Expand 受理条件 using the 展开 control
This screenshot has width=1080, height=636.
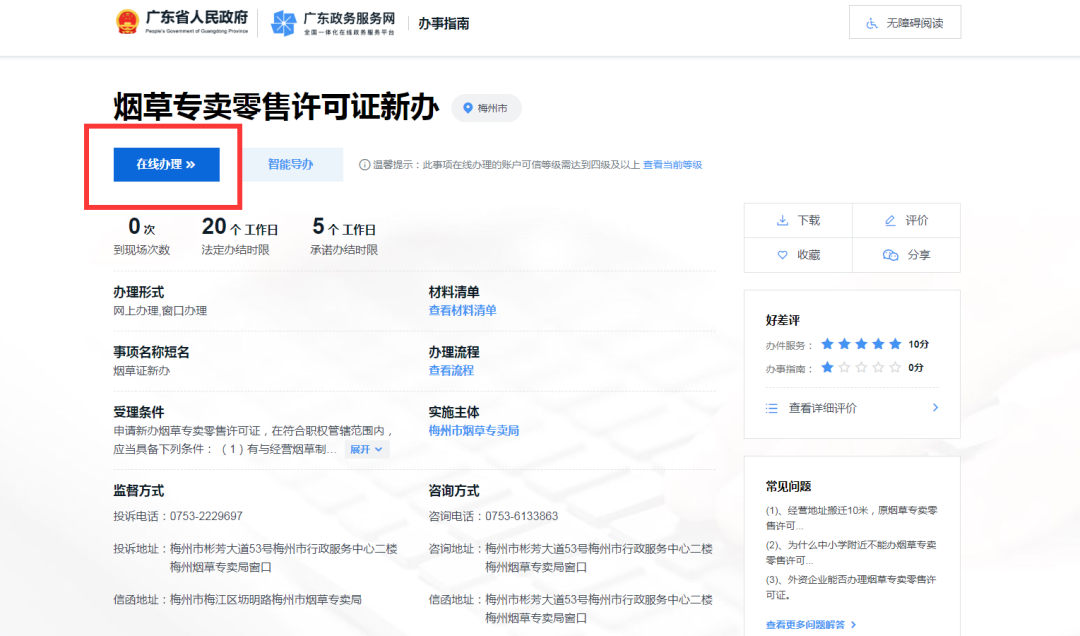pos(365,449)
